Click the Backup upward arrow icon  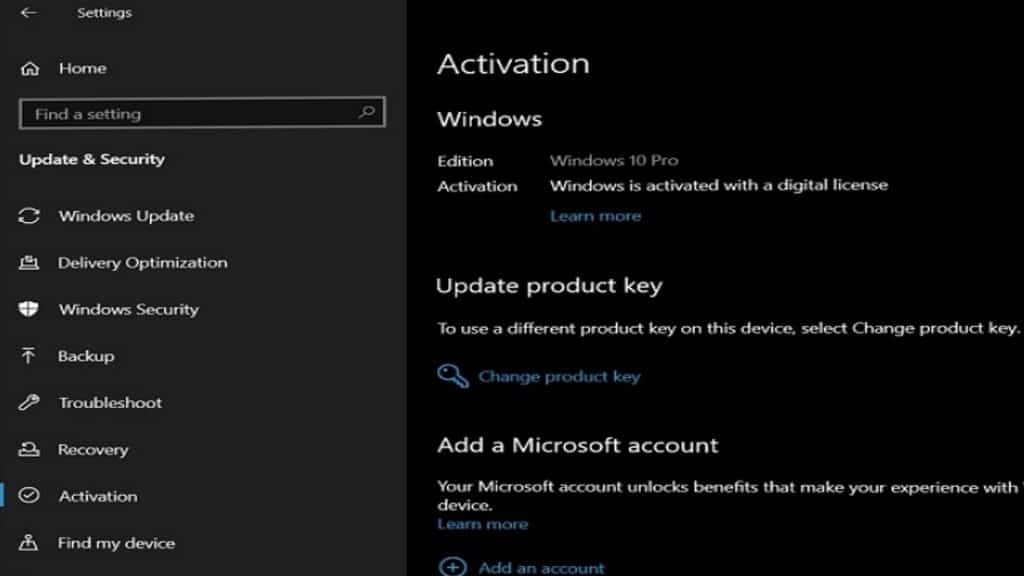tap(28, 355)
